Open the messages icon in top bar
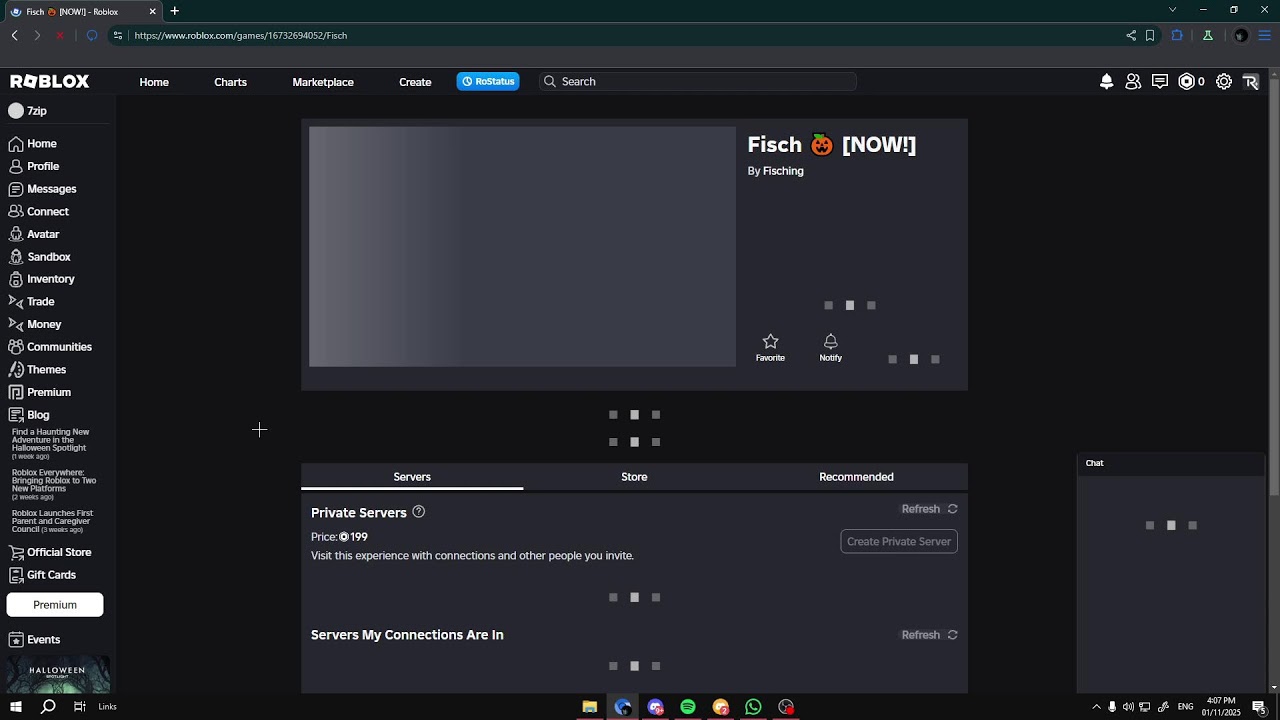1280x720 pixels. [x=1160, y=82]
